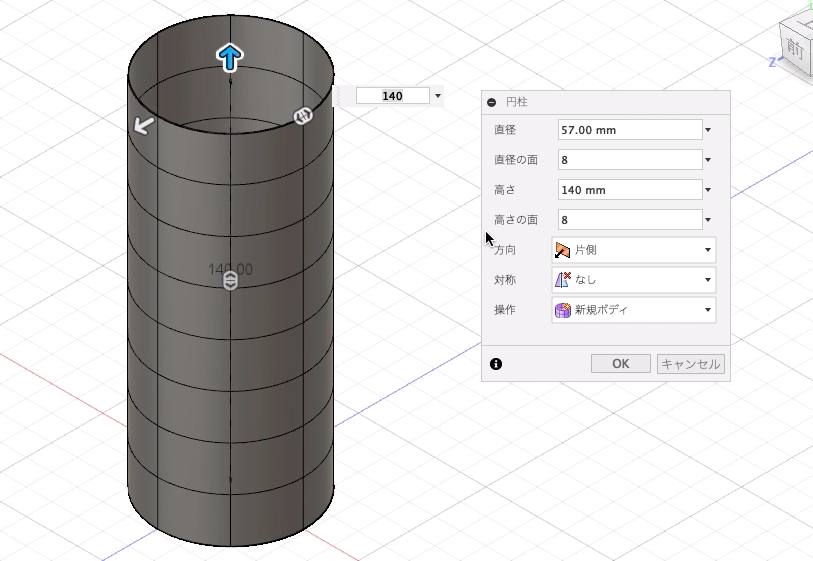This screenshot has width=813, height=561.
Task: Open the dropdown arrow beside floating 140 field
Action: click(438, 96)
